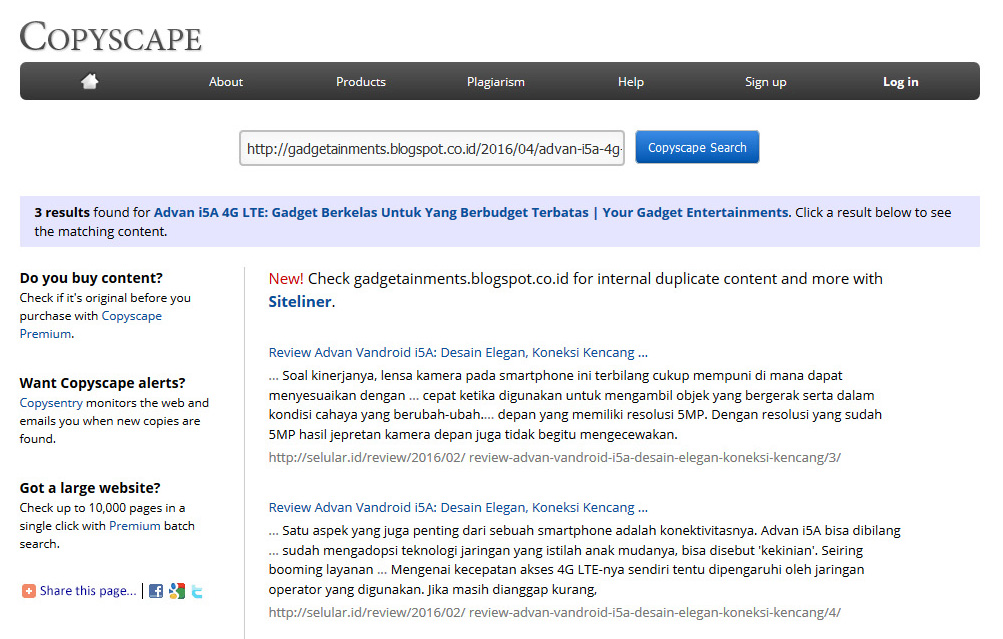Go to Sign up page
Screen dimensions: 1003x639
tap(766, 82)
